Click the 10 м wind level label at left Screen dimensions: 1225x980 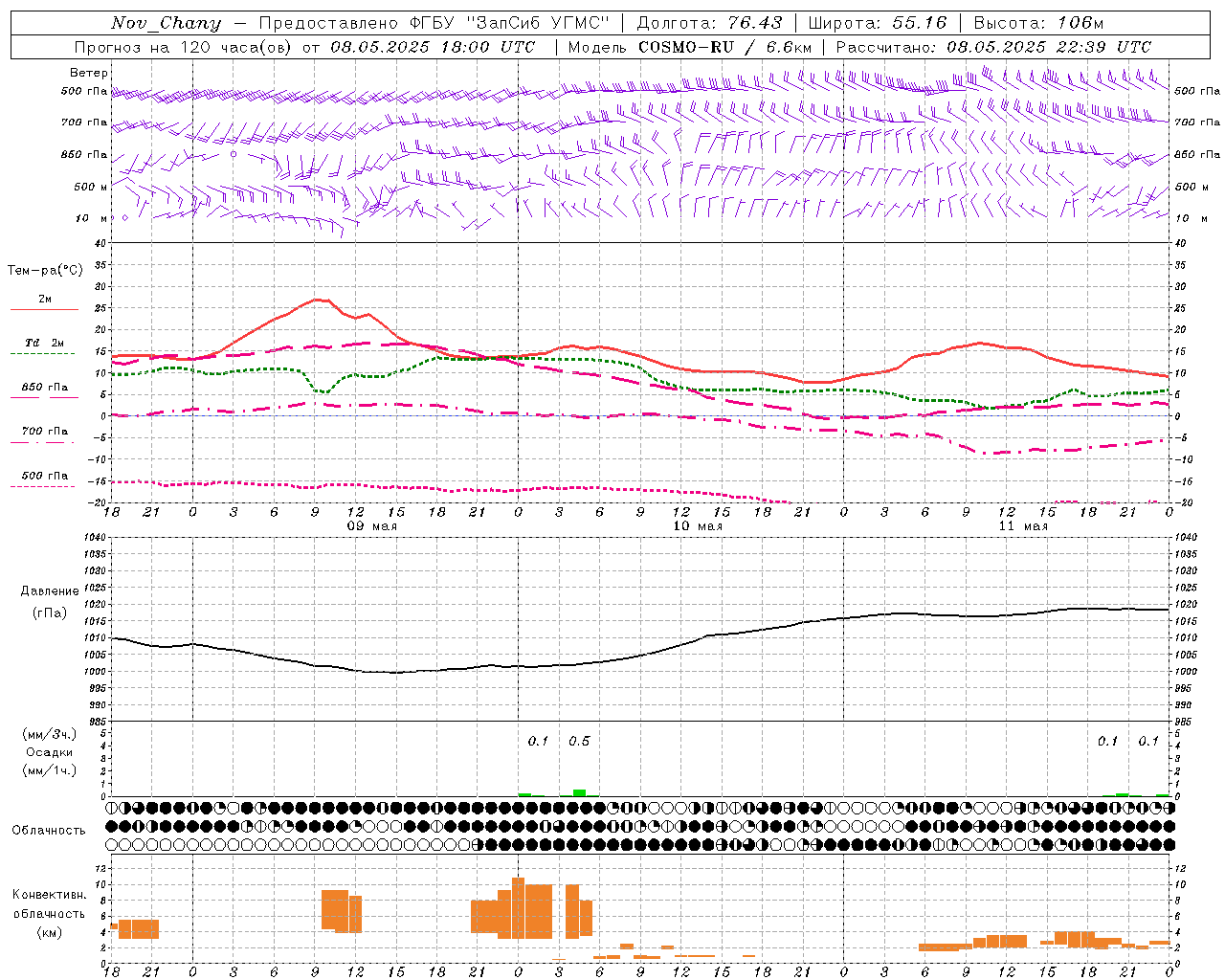click(91, 218)
